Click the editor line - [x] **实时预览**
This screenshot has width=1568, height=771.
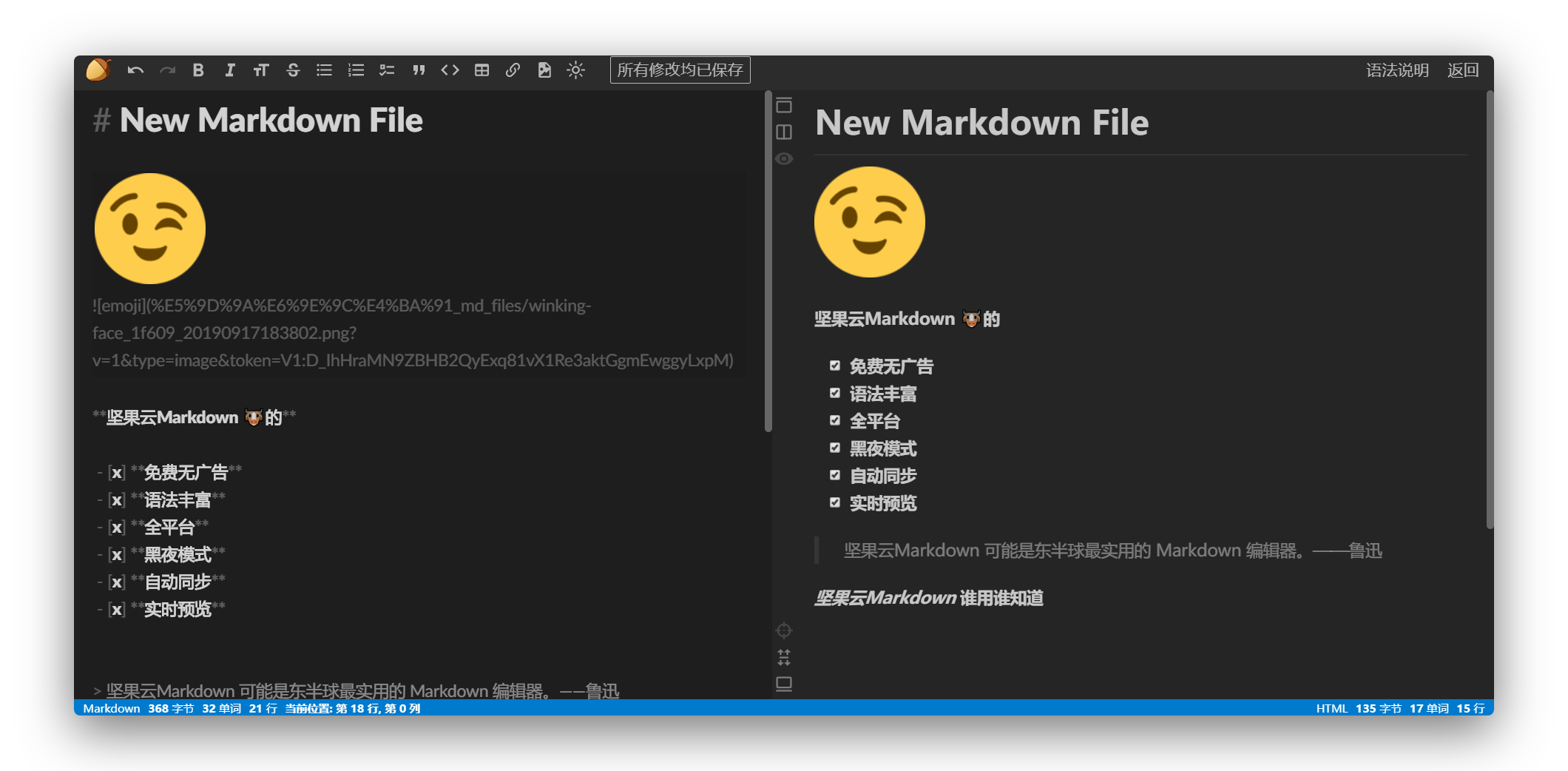pos(161,609)
